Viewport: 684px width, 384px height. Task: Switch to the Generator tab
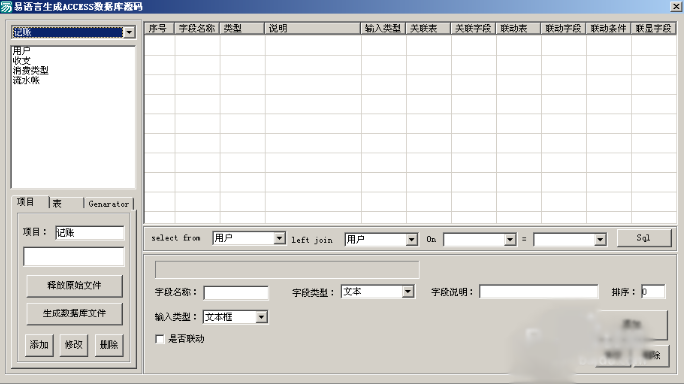coord(109,204)
